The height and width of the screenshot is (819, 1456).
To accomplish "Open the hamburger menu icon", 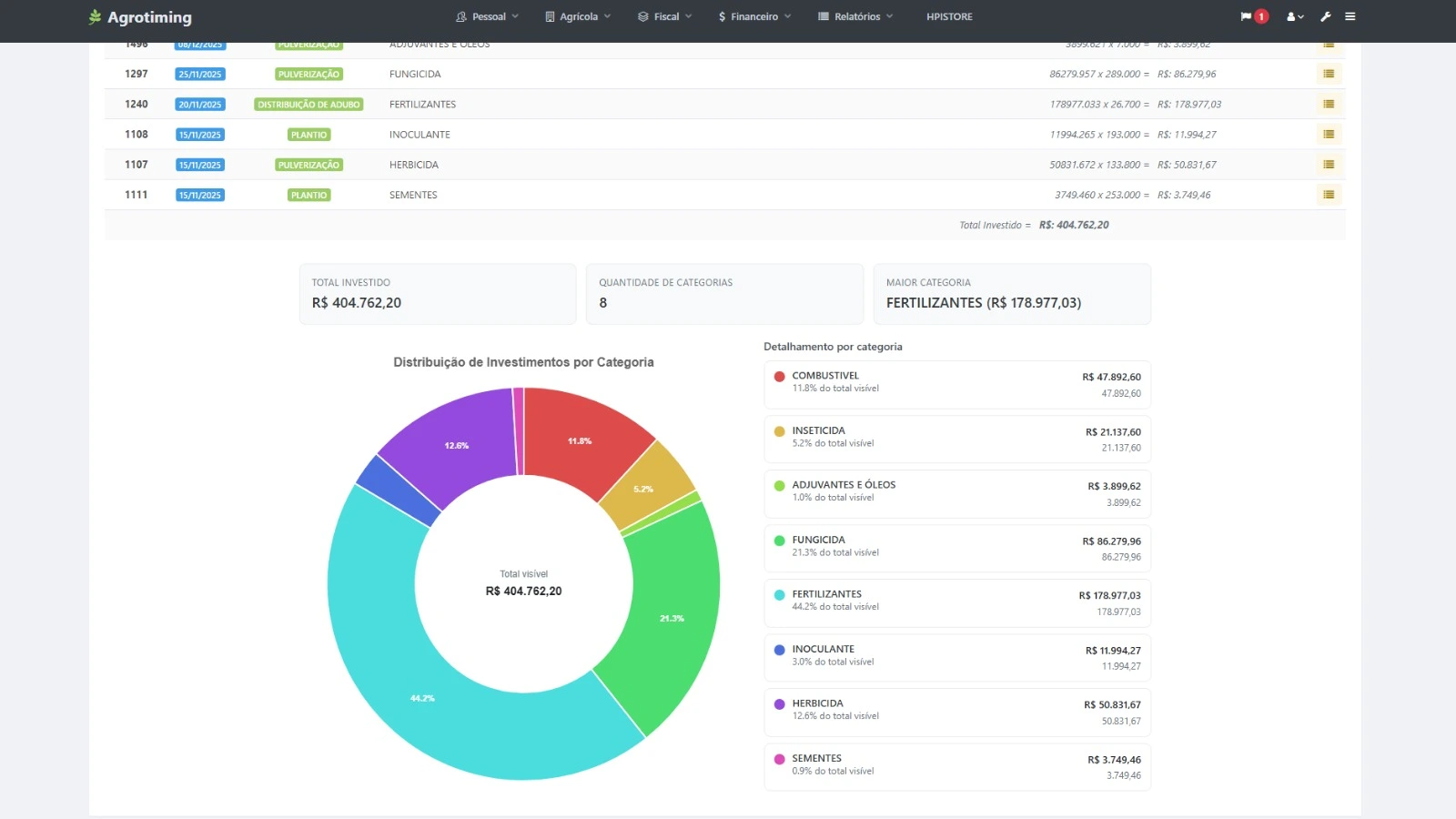I will pyautogui.click(x=1350, y=16).
